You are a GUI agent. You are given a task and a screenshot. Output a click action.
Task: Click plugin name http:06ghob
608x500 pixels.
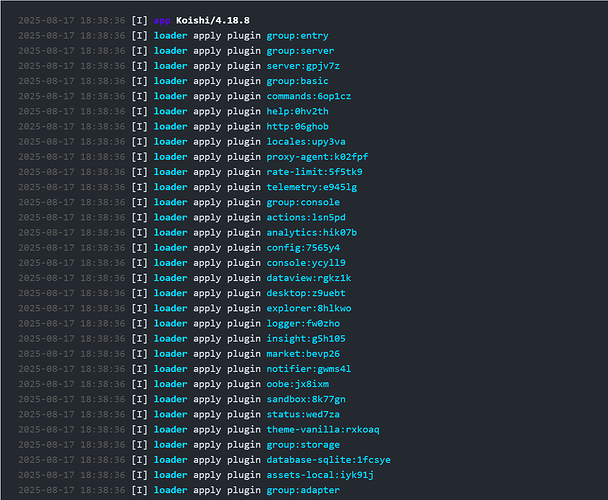[x=297, y=127]
